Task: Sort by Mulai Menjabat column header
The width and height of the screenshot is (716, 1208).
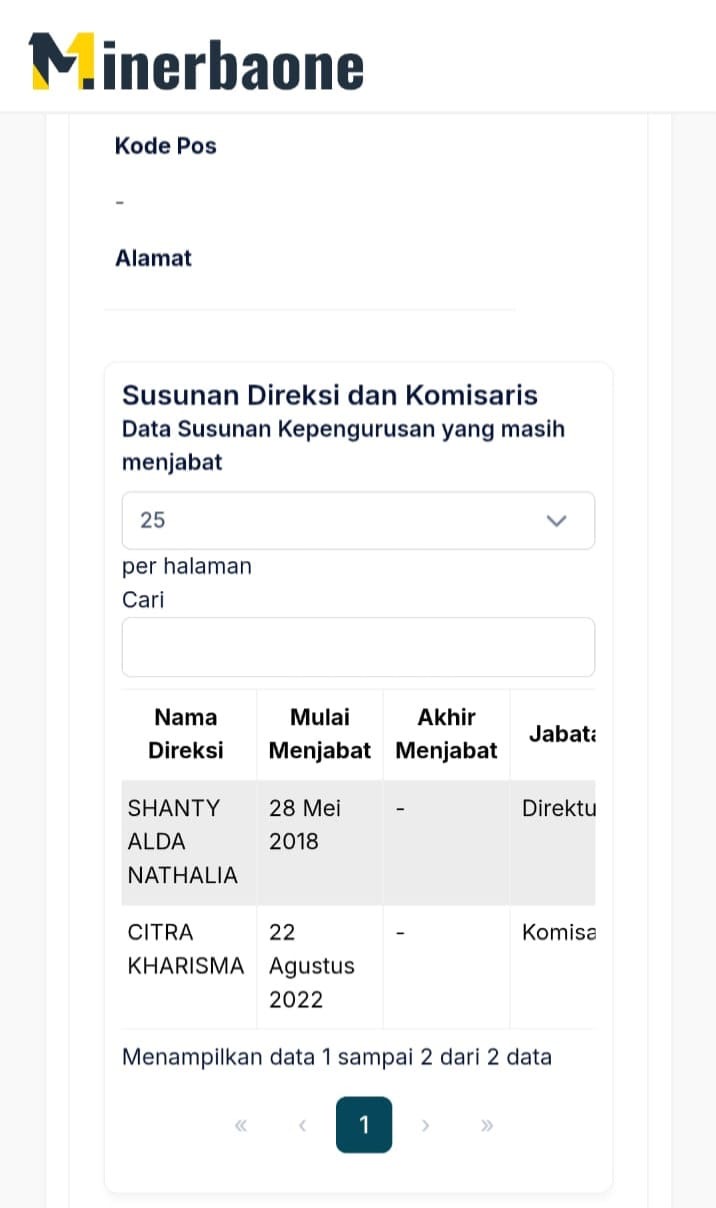Action: click(319, 734)
